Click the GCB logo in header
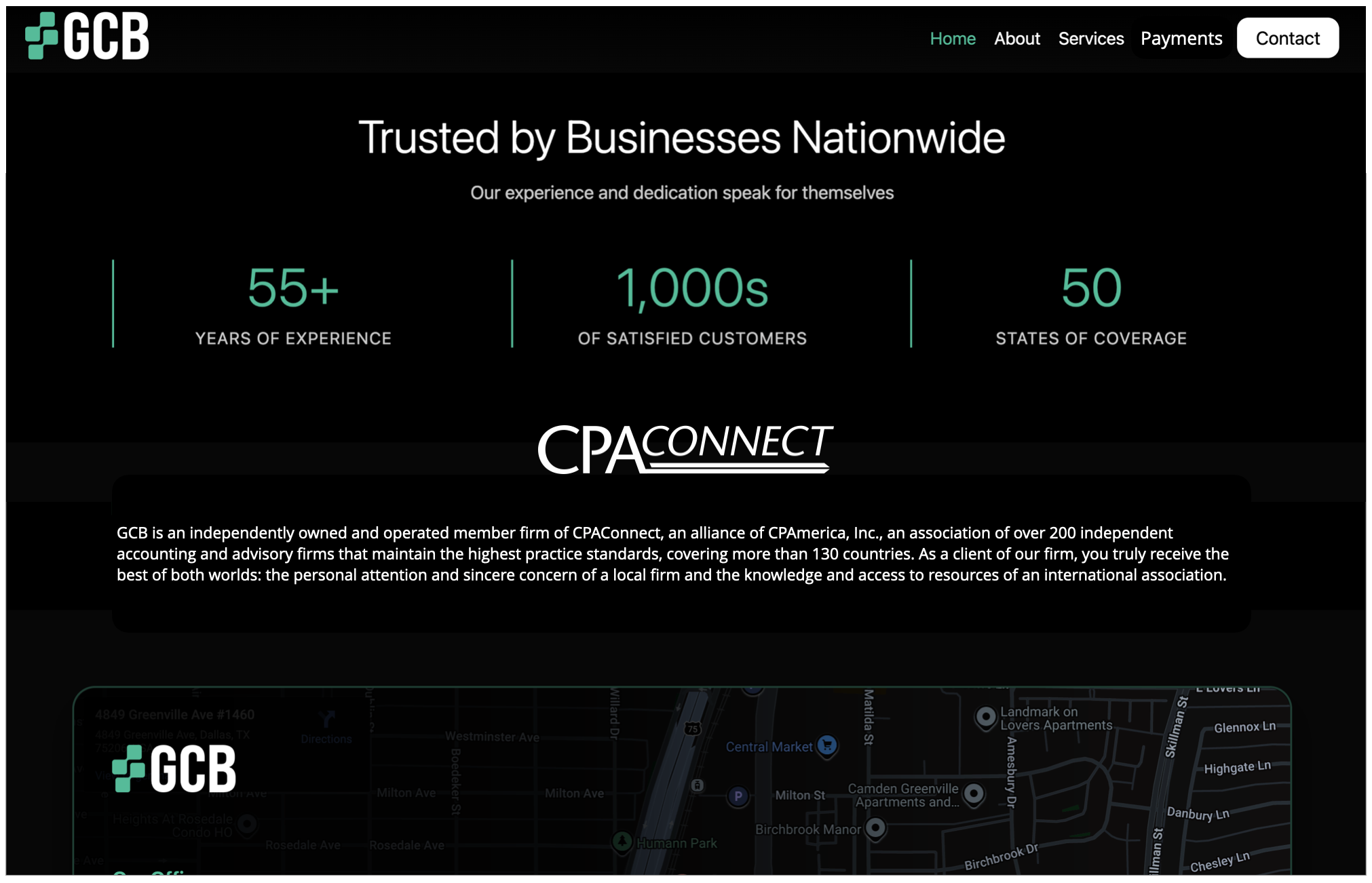The width and height of the screenshot is (1372, 883). click(x=87, y=37)
